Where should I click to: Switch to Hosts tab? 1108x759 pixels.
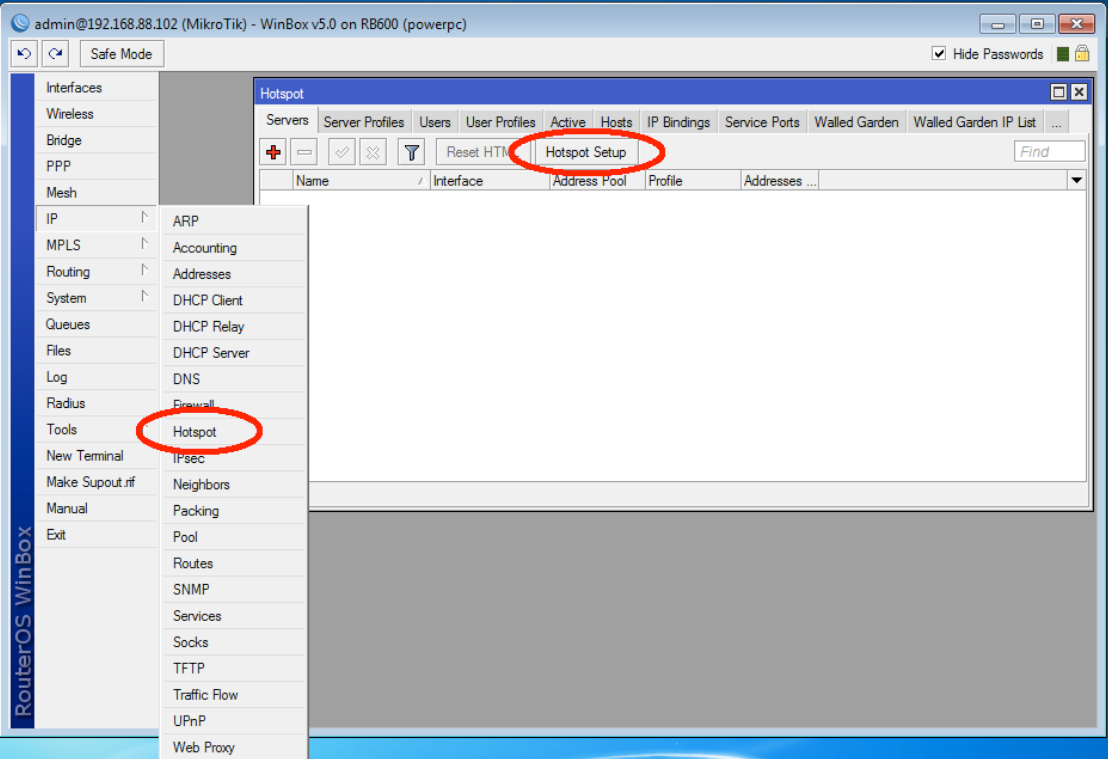point(616,122)
